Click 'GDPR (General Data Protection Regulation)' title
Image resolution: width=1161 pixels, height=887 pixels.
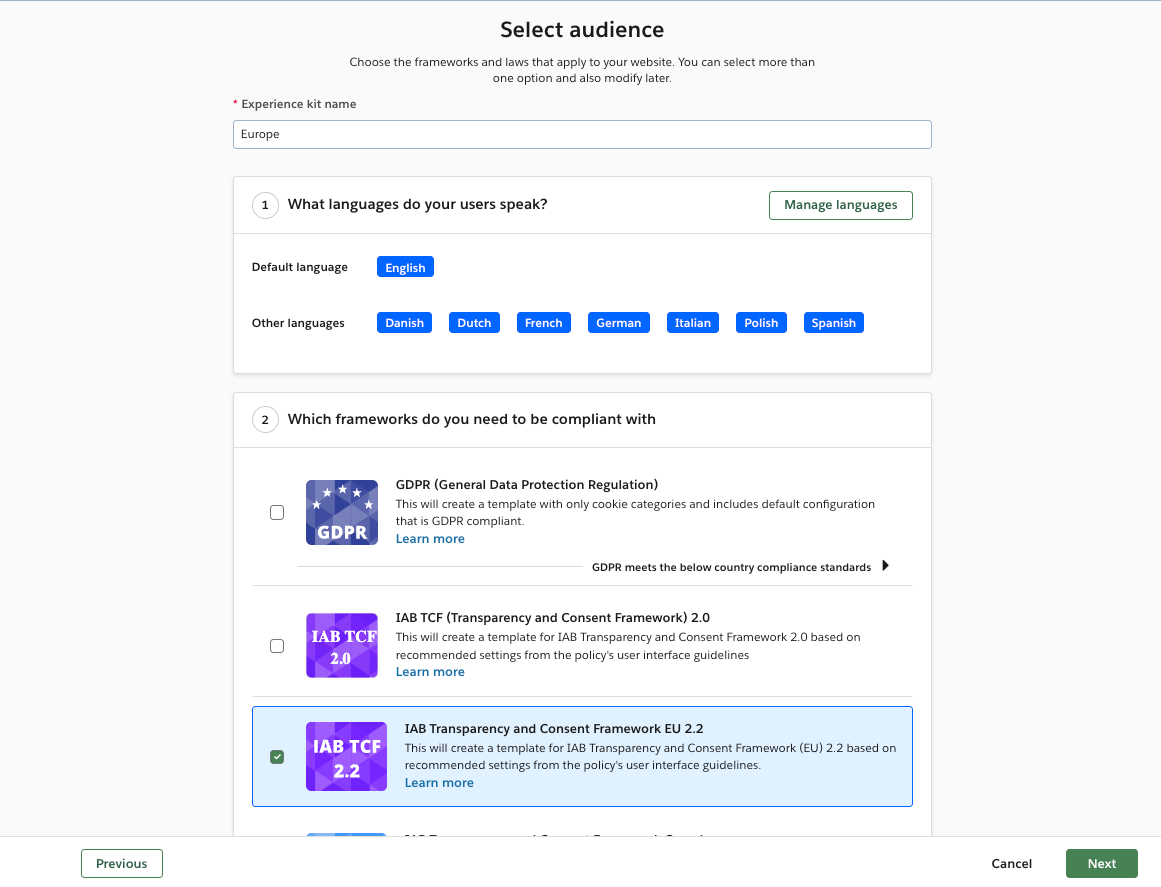[x=526, y=485]
